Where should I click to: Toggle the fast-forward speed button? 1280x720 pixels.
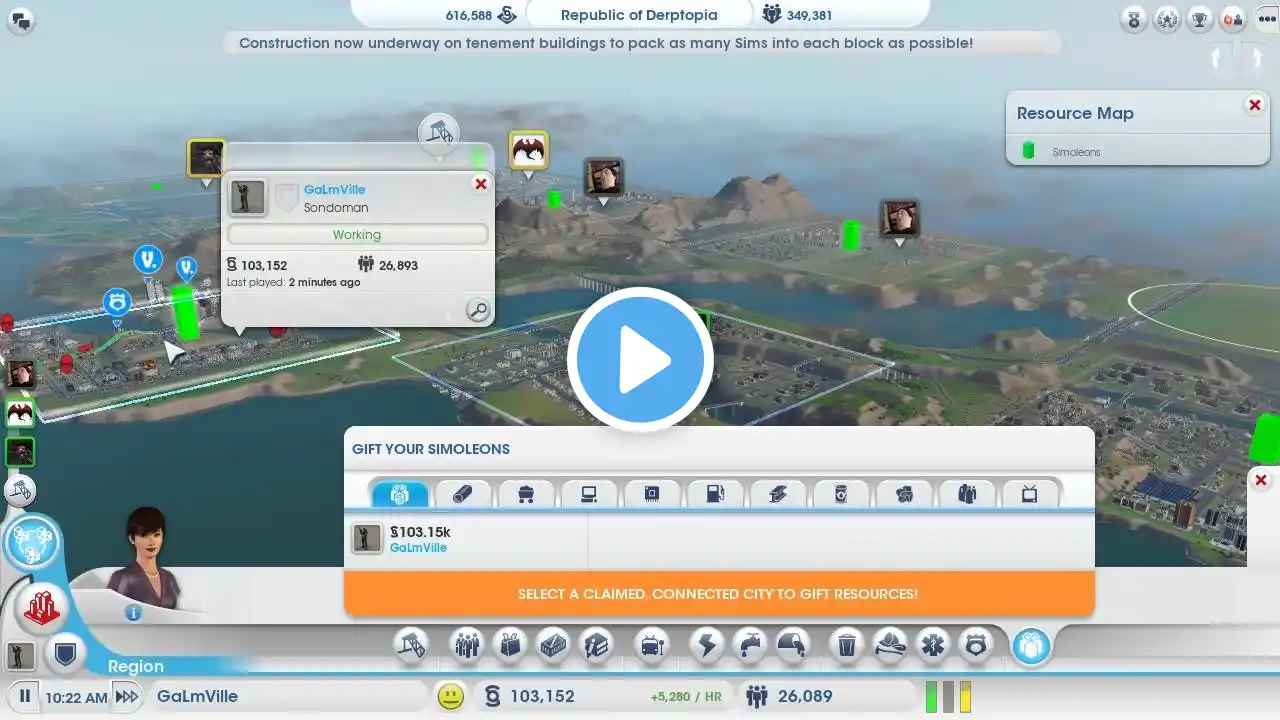click(126, 696)
